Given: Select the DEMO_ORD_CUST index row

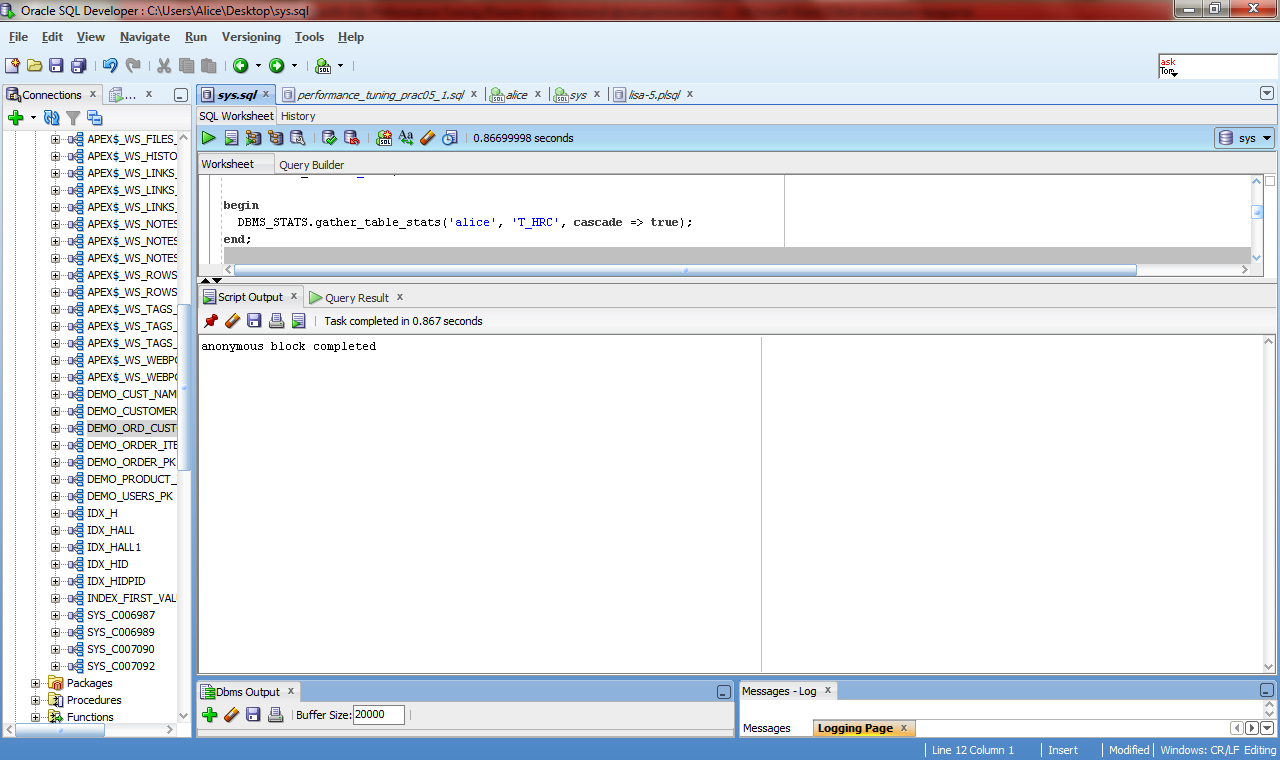Looking at the screenshot, I should pos(131,428).
